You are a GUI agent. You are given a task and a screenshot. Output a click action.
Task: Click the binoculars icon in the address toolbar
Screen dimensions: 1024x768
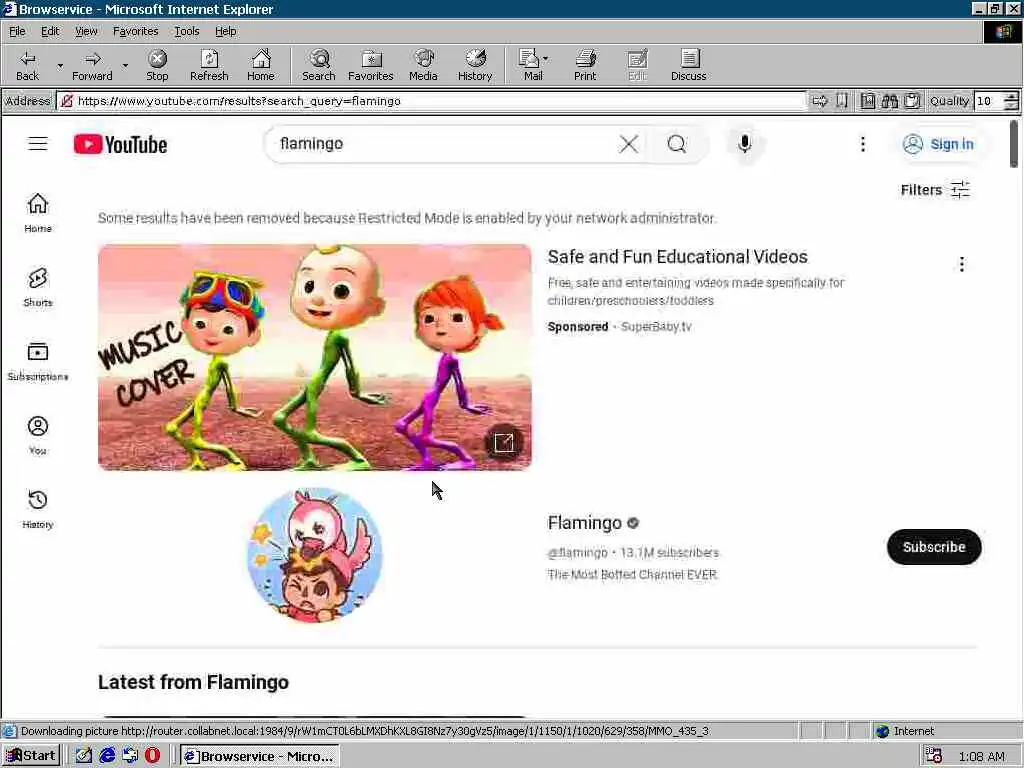[889, 101]
